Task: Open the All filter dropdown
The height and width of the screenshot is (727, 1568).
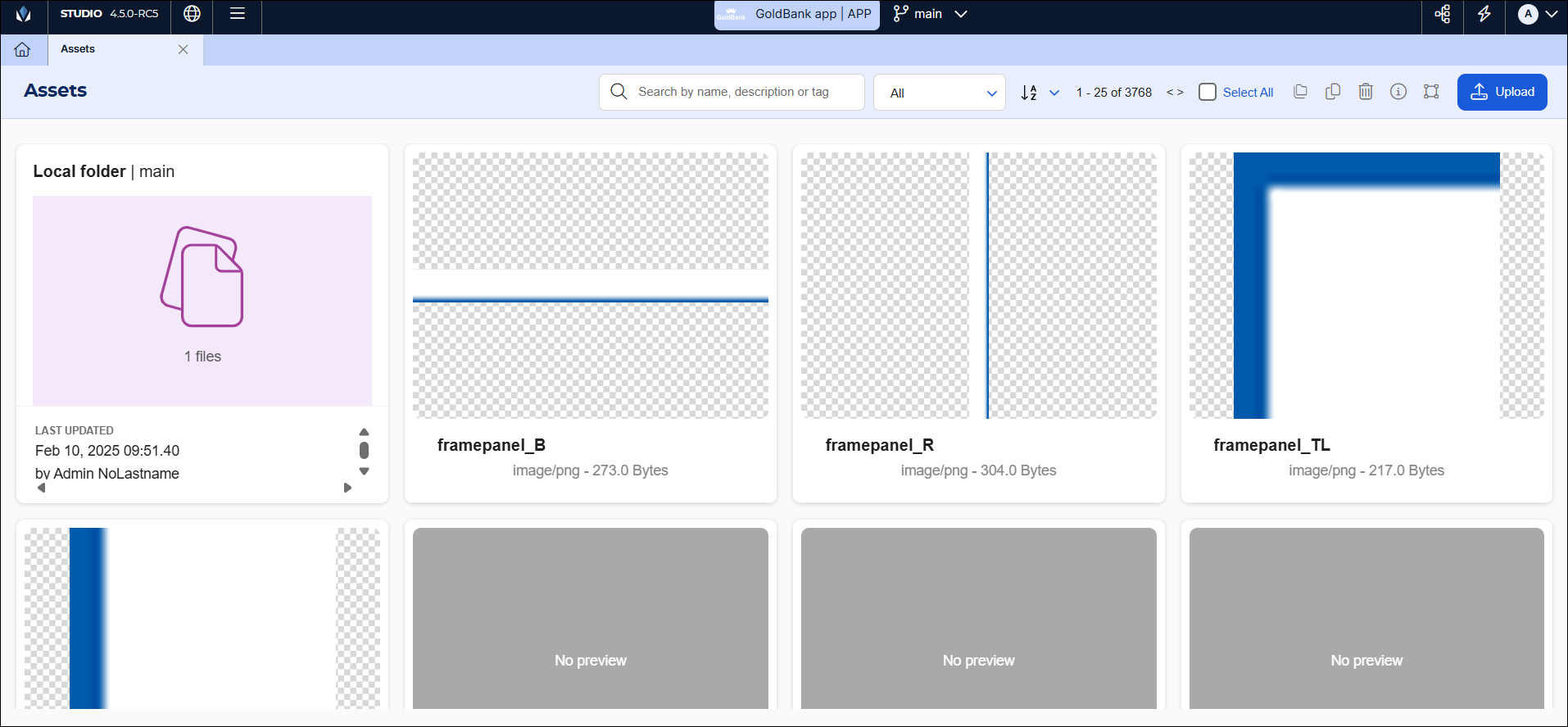Action: (x=940, y=93)
